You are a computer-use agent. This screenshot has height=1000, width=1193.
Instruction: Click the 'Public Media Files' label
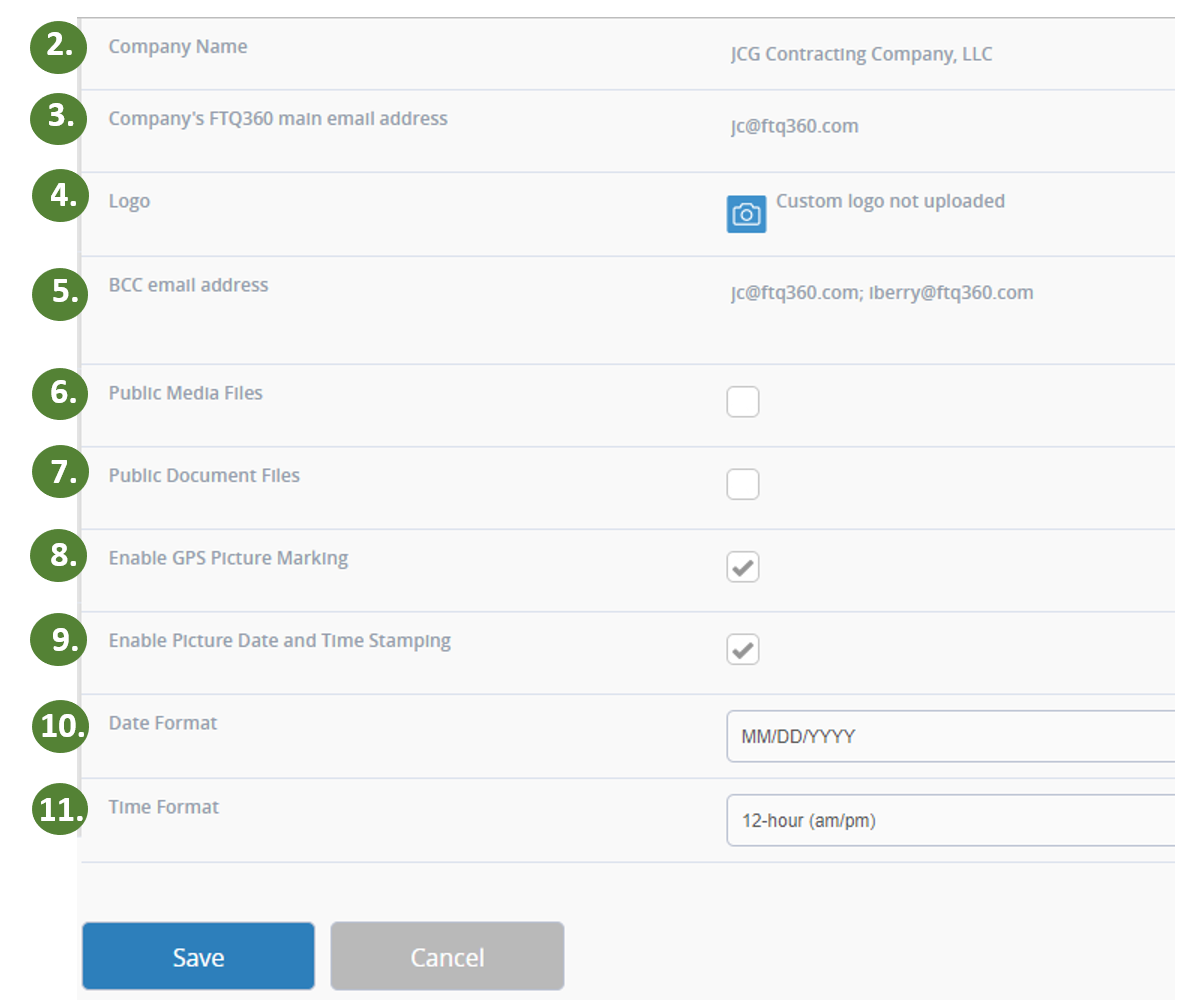186,393
